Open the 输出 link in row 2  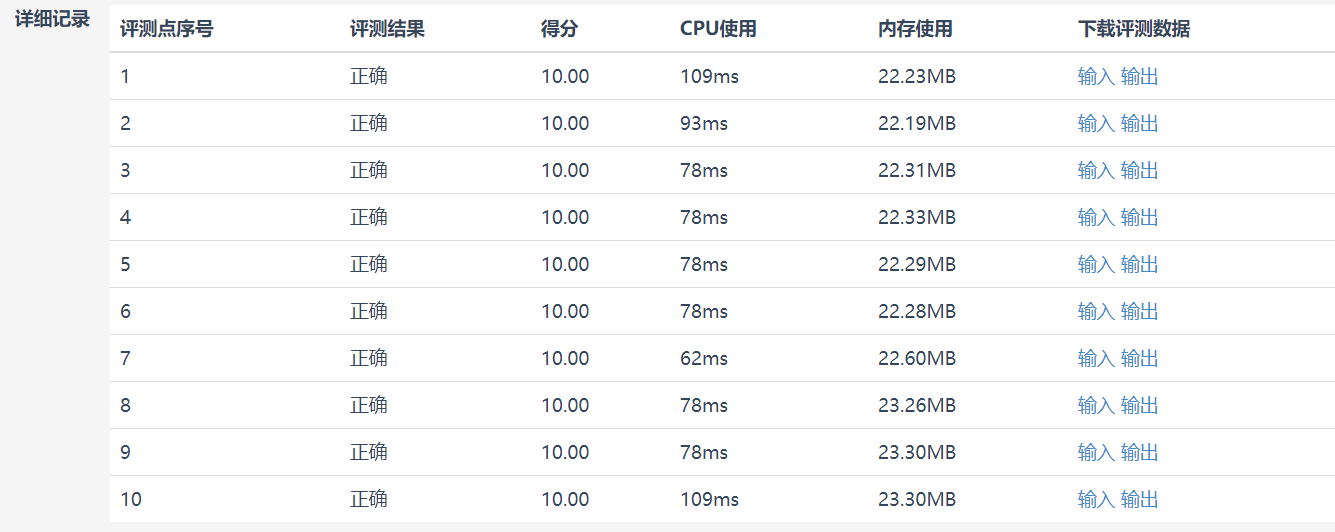click(x=1139, y=123)
